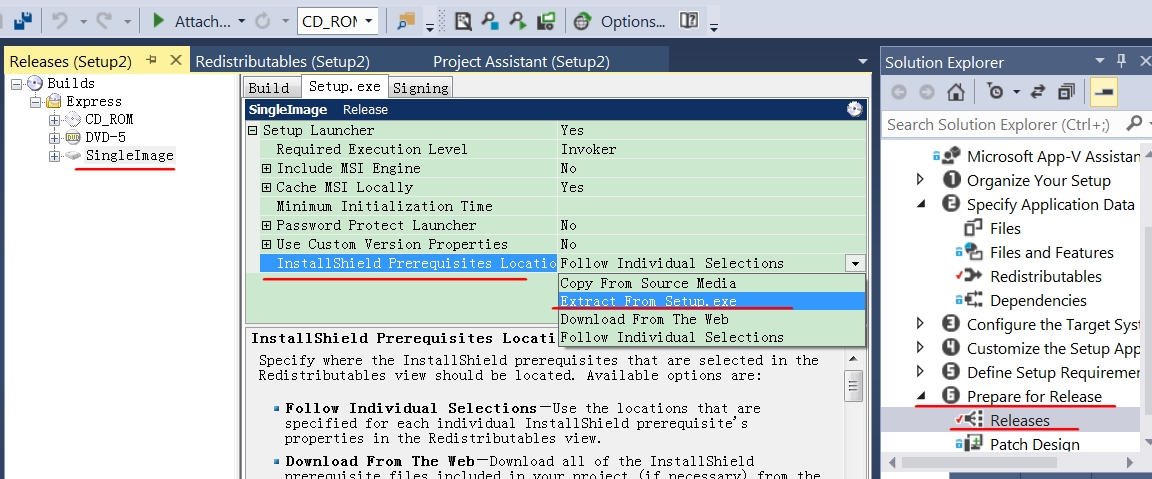Expand the DVD-5 release node

(54, 137)
